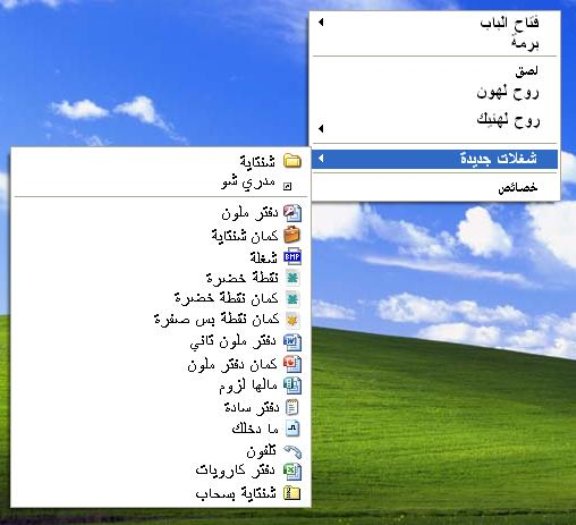Choose روح لهون from the context menu
Image resolution: width=576 pixels, height=525 pixels.
[436, 92]
